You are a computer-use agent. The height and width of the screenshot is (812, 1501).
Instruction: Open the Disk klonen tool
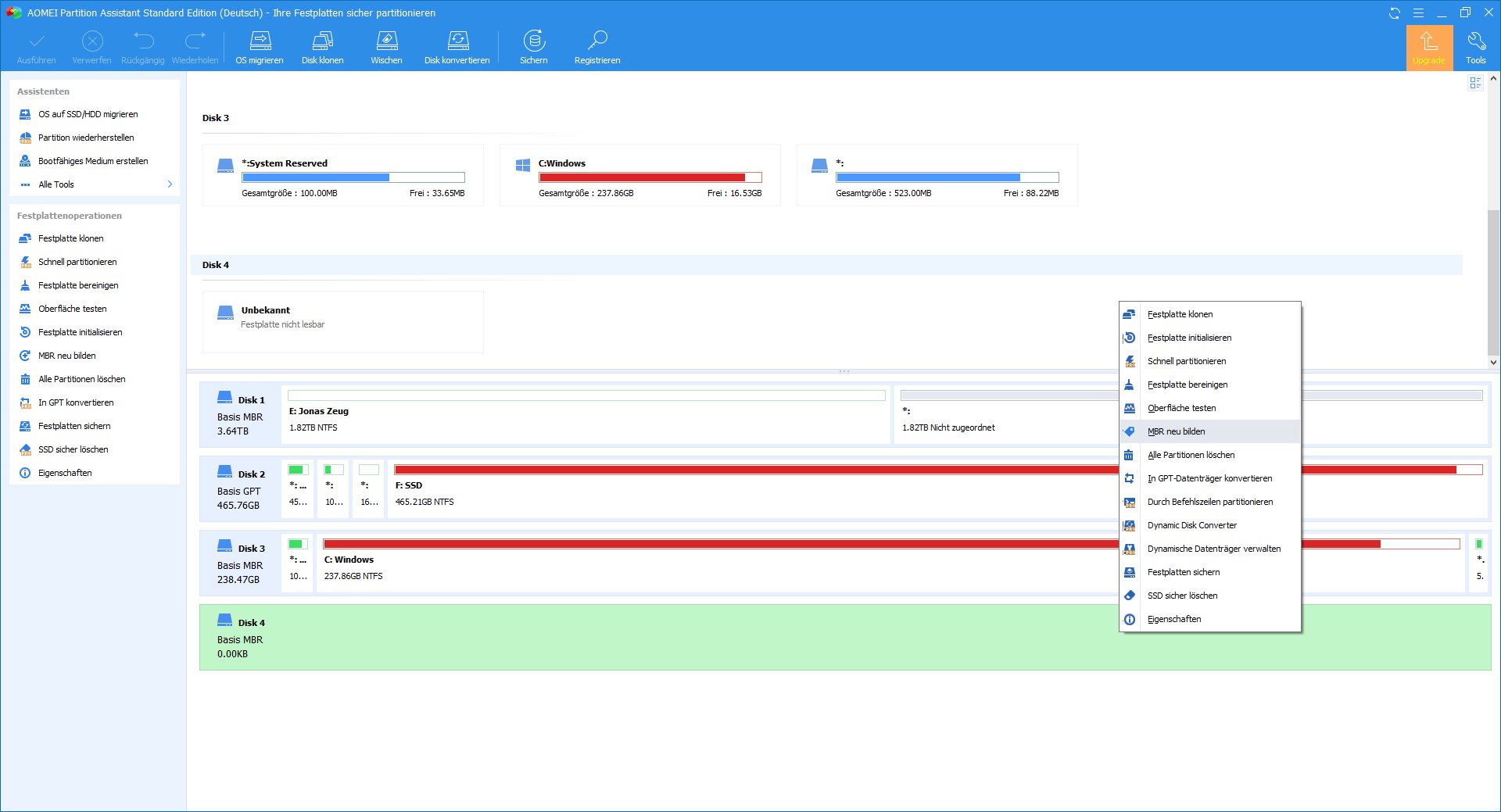pos(323,47)
